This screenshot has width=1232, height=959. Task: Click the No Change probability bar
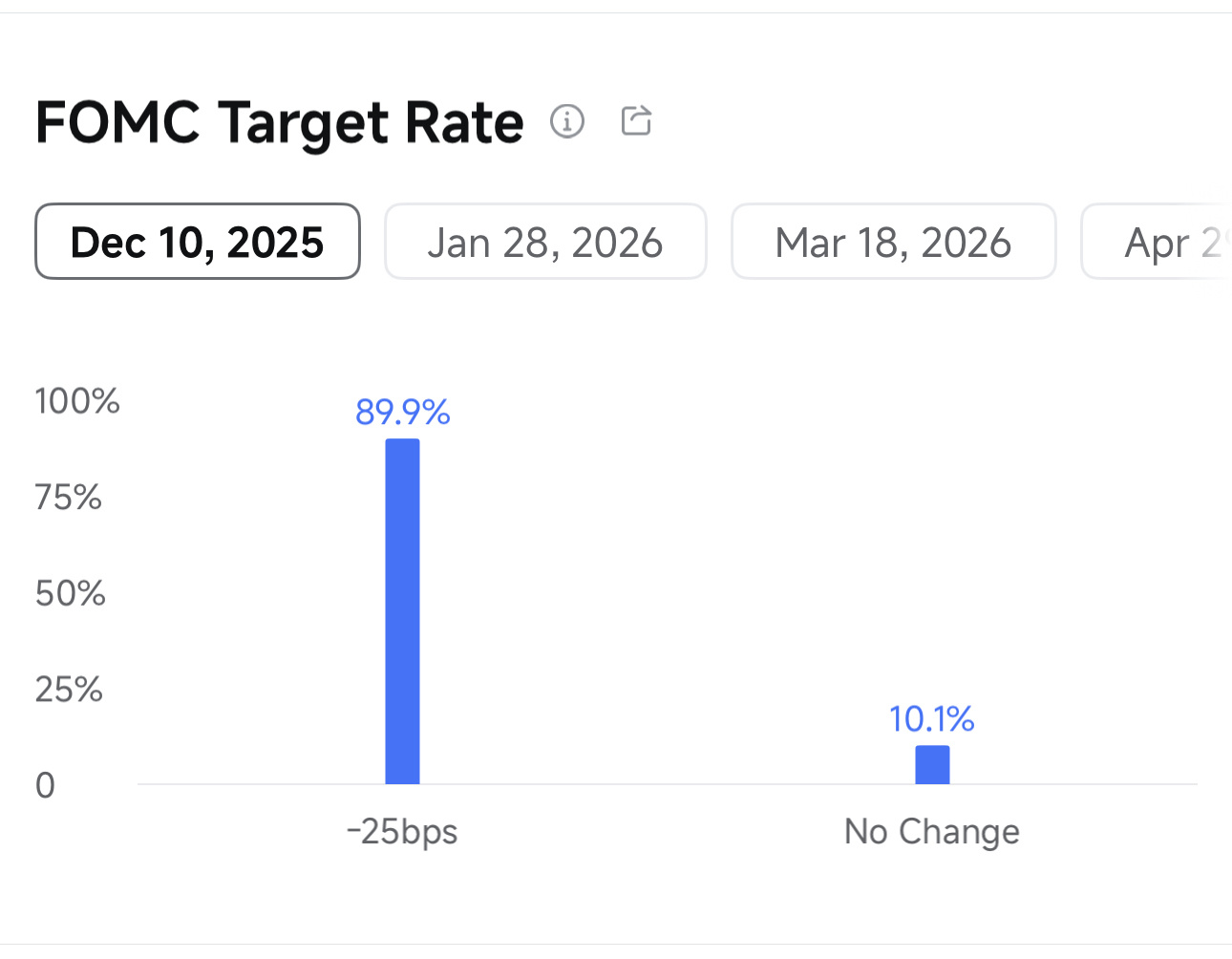932,764
